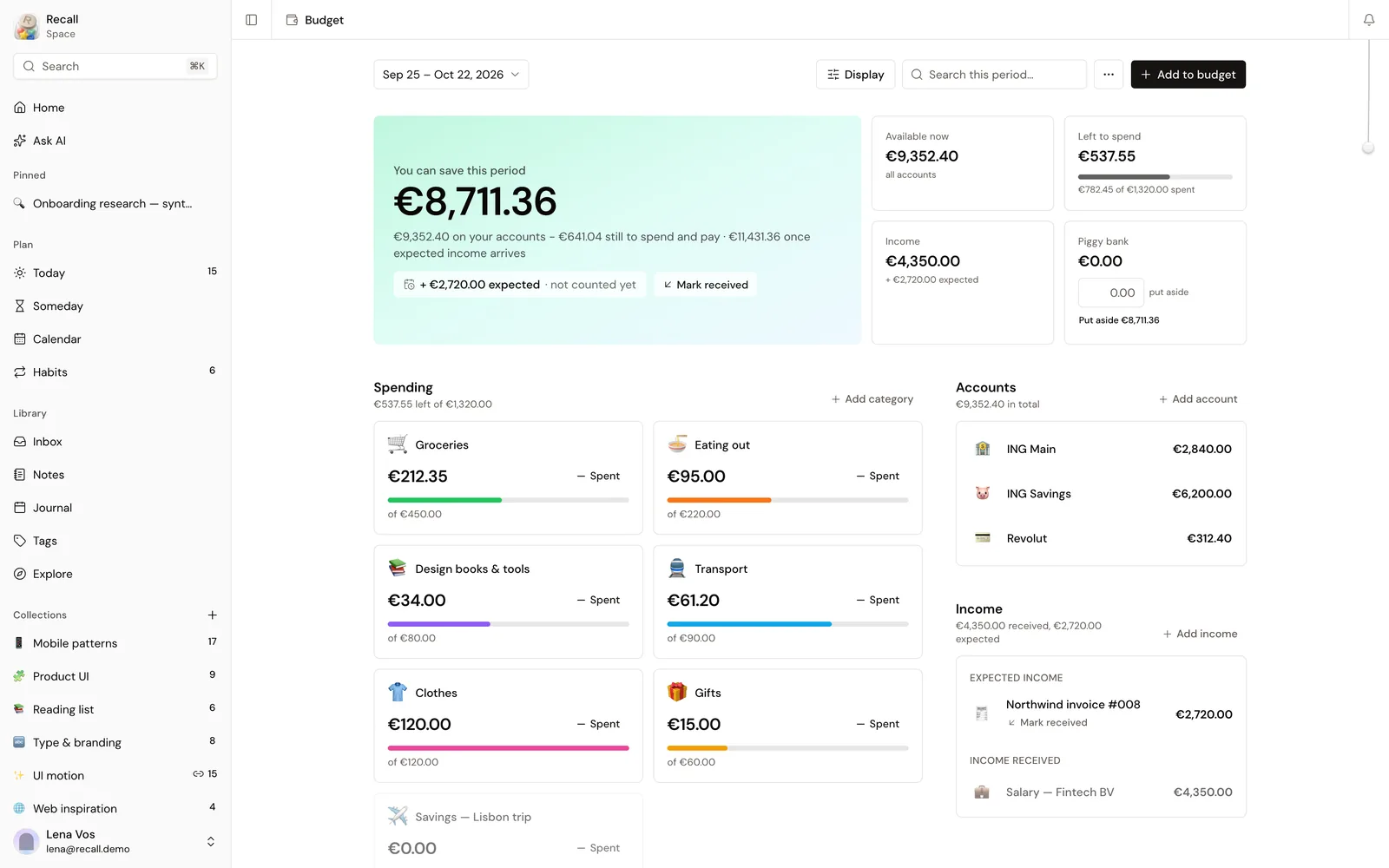Click the Left to spend progress bar
Screen dimensions: 1389x868
1155,176
